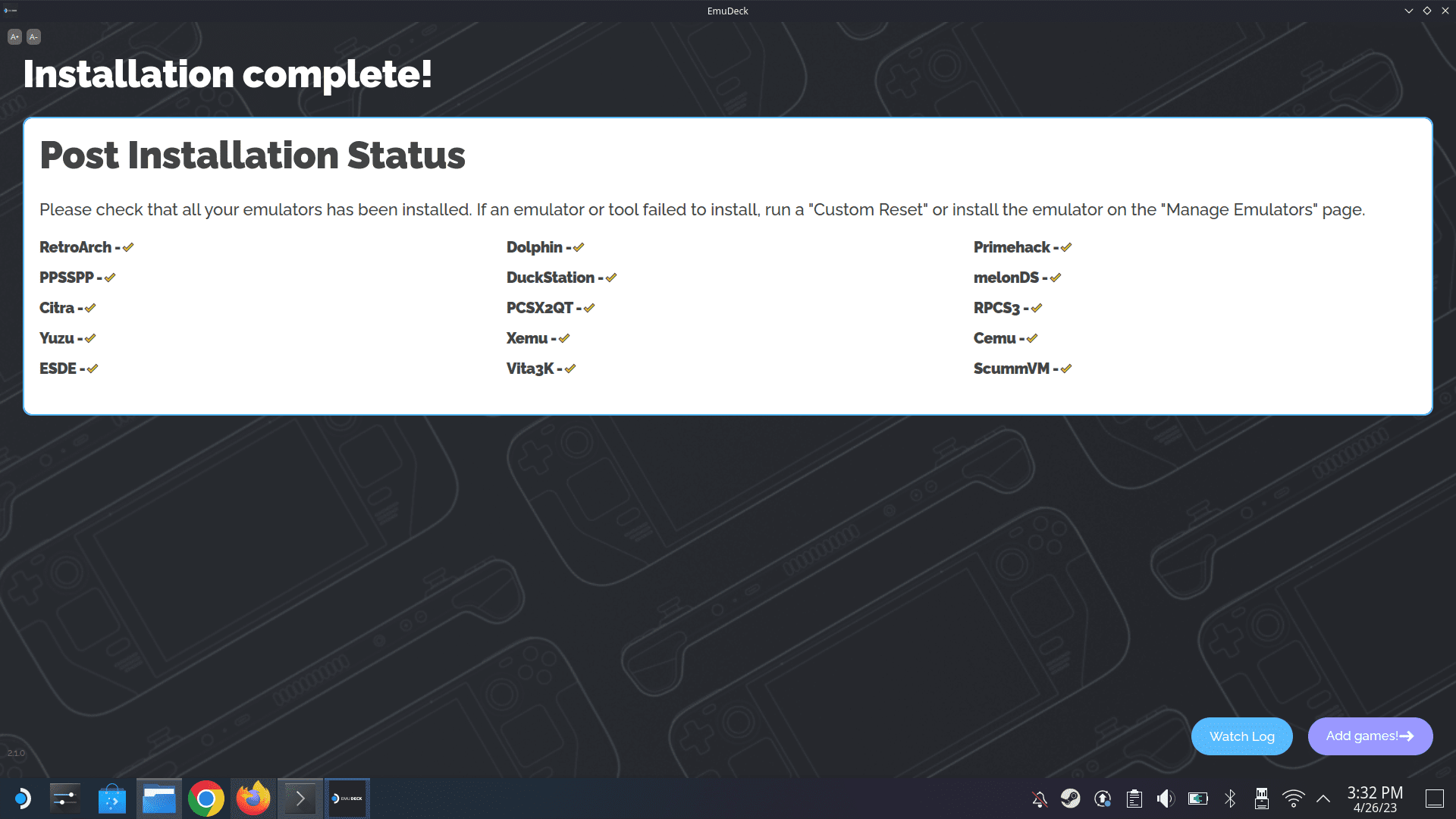This screenshot has height=819, width=1456.
Task: Open the volume control tray icon
Action: 1166,799
